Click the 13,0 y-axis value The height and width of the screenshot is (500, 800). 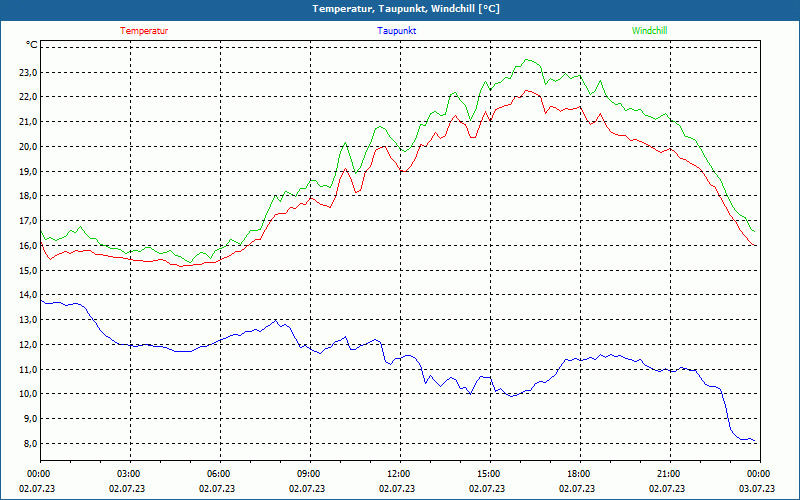pyautogui.click(x=28, y=320)
